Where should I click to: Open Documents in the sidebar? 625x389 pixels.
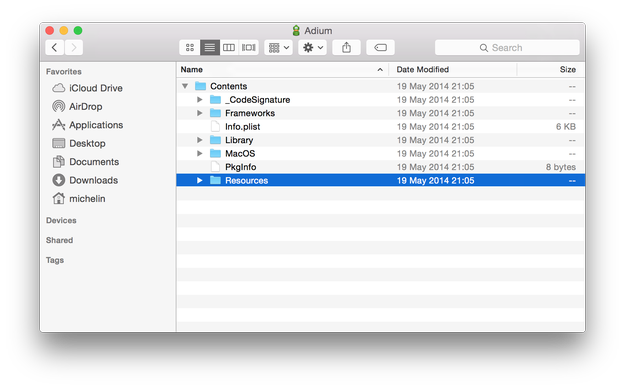pos(86,161)
